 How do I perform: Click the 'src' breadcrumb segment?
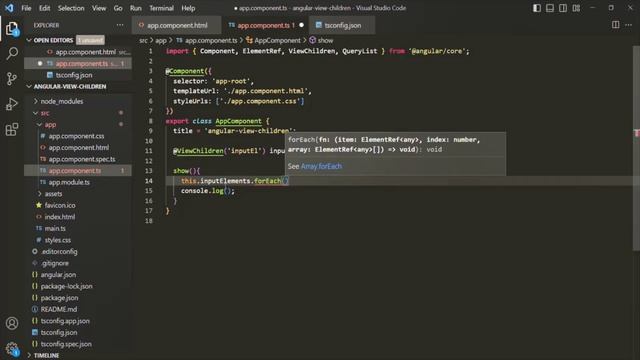click(143, 40)
